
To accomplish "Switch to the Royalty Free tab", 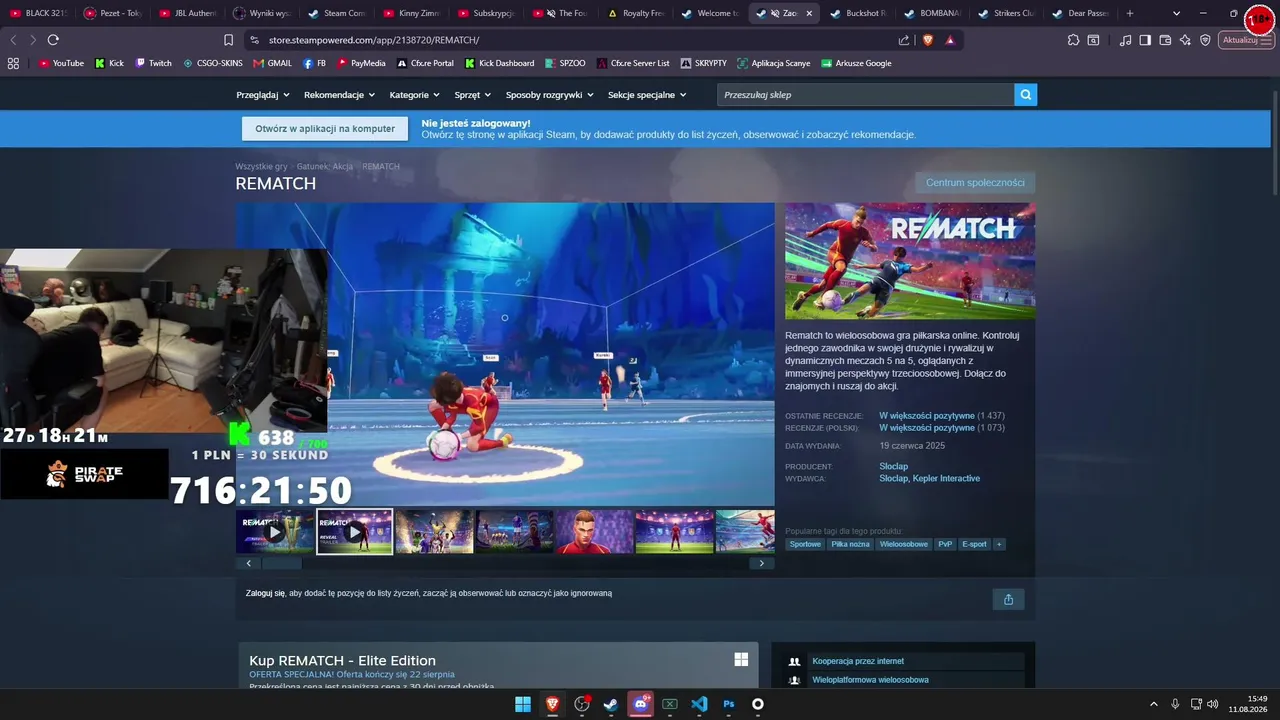I will 637,13.
